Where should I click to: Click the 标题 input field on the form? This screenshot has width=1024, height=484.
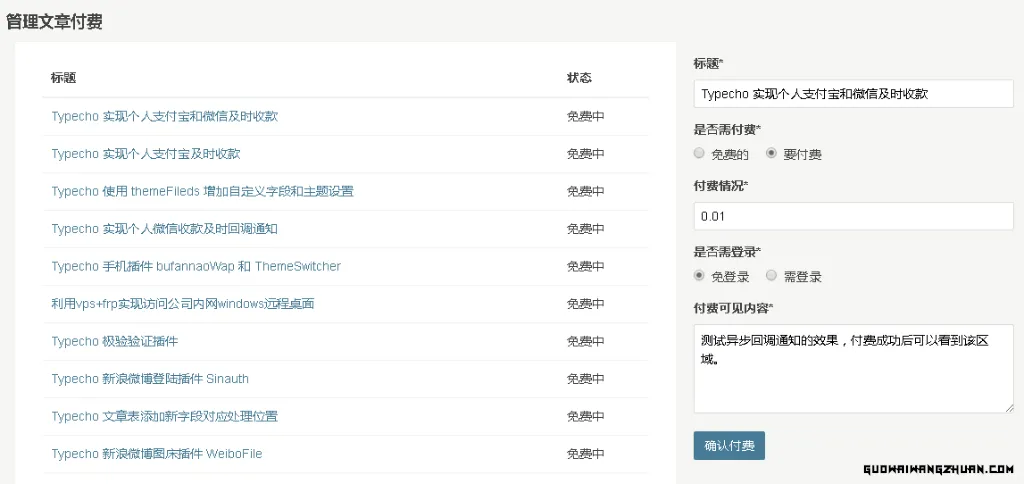coord(854,93)
